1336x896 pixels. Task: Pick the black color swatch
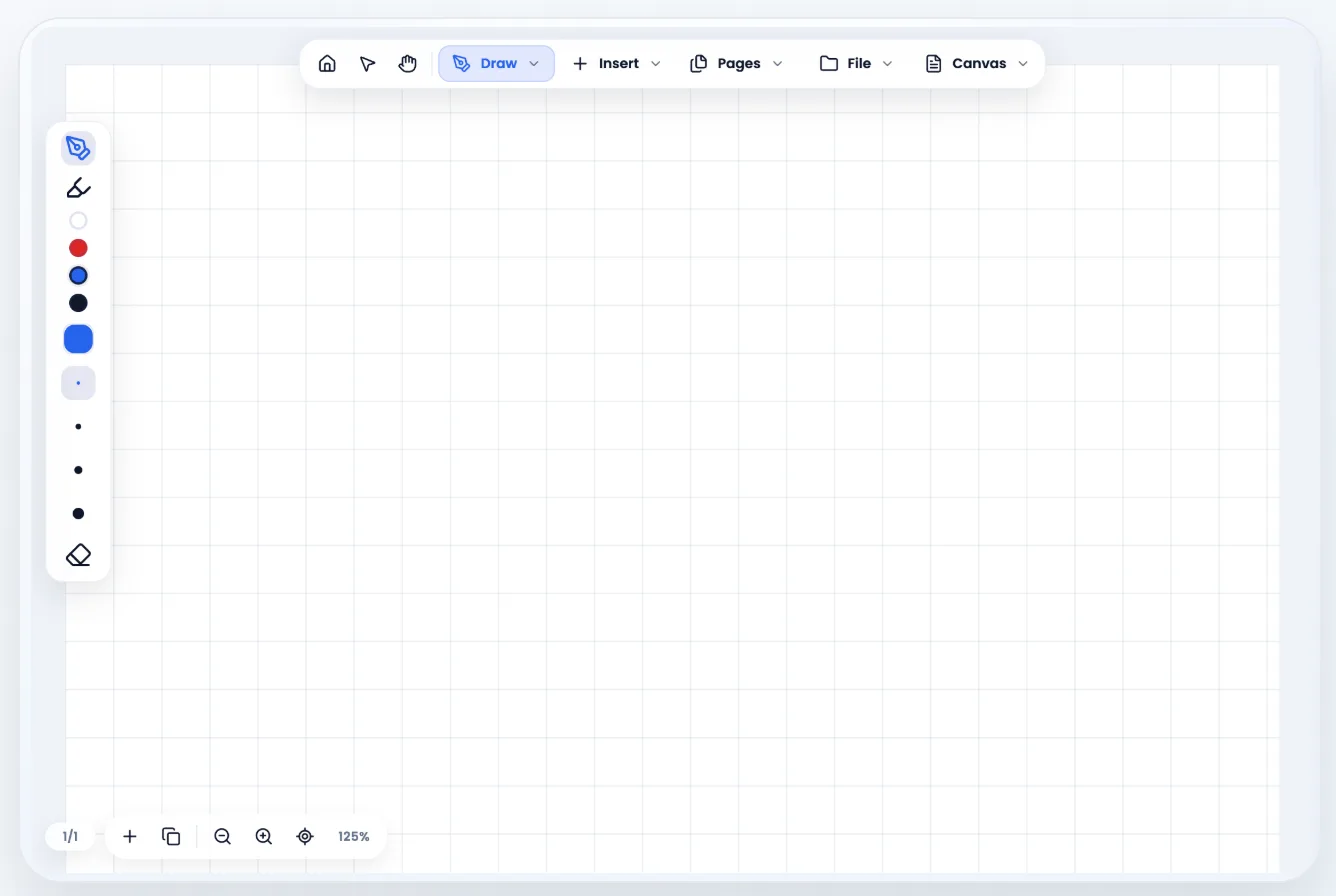pos(78,302)
